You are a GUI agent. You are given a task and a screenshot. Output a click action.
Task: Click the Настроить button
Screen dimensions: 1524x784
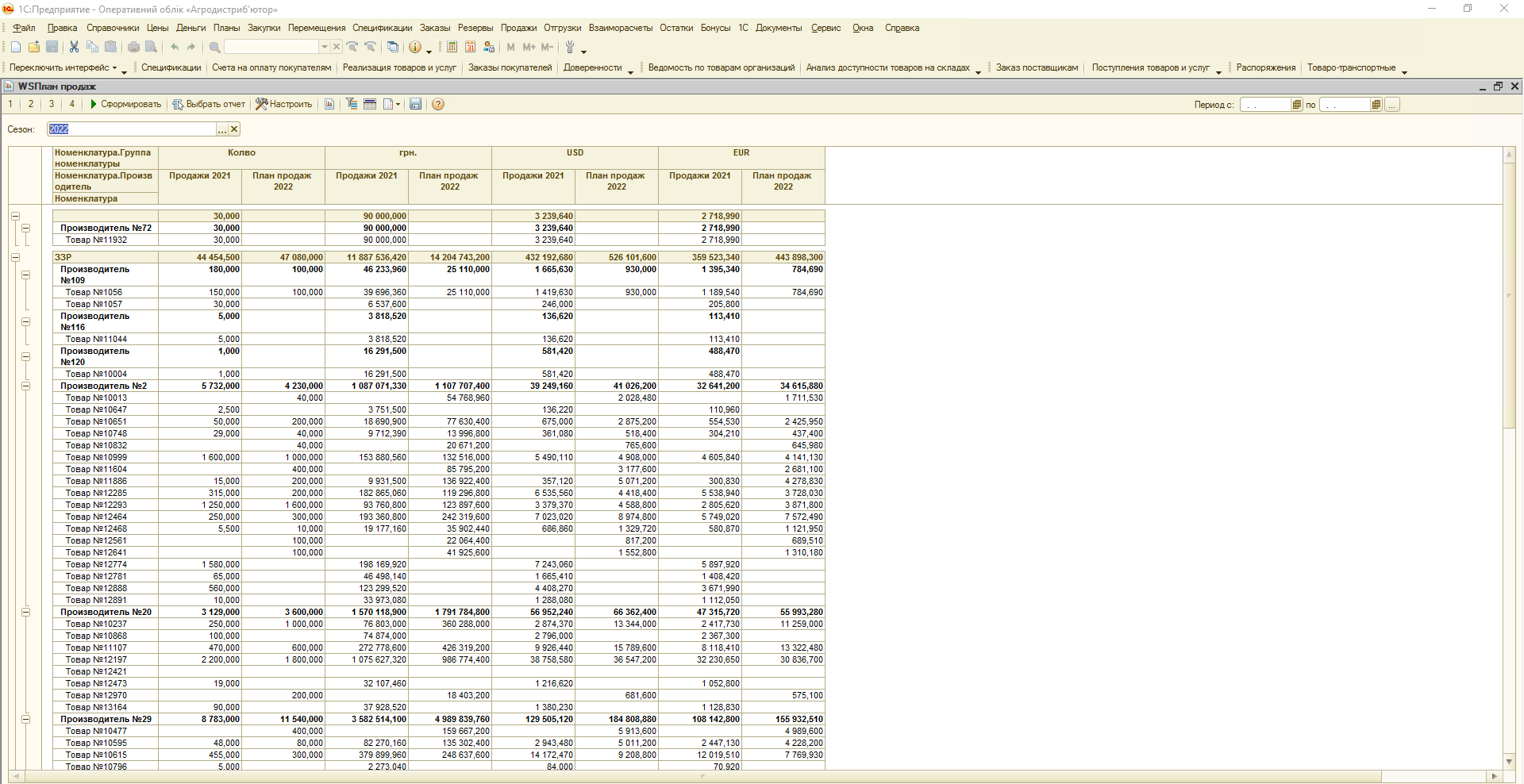click(284, 105)
